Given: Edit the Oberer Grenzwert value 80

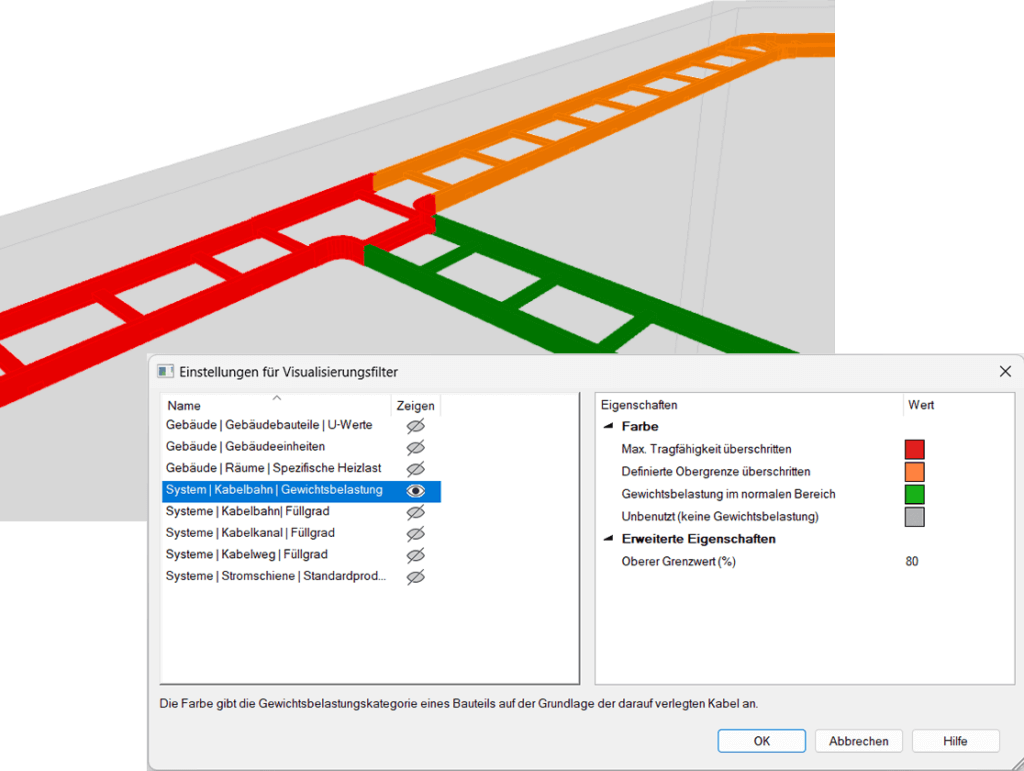Looking at the screenshot, I should point(912,562).
